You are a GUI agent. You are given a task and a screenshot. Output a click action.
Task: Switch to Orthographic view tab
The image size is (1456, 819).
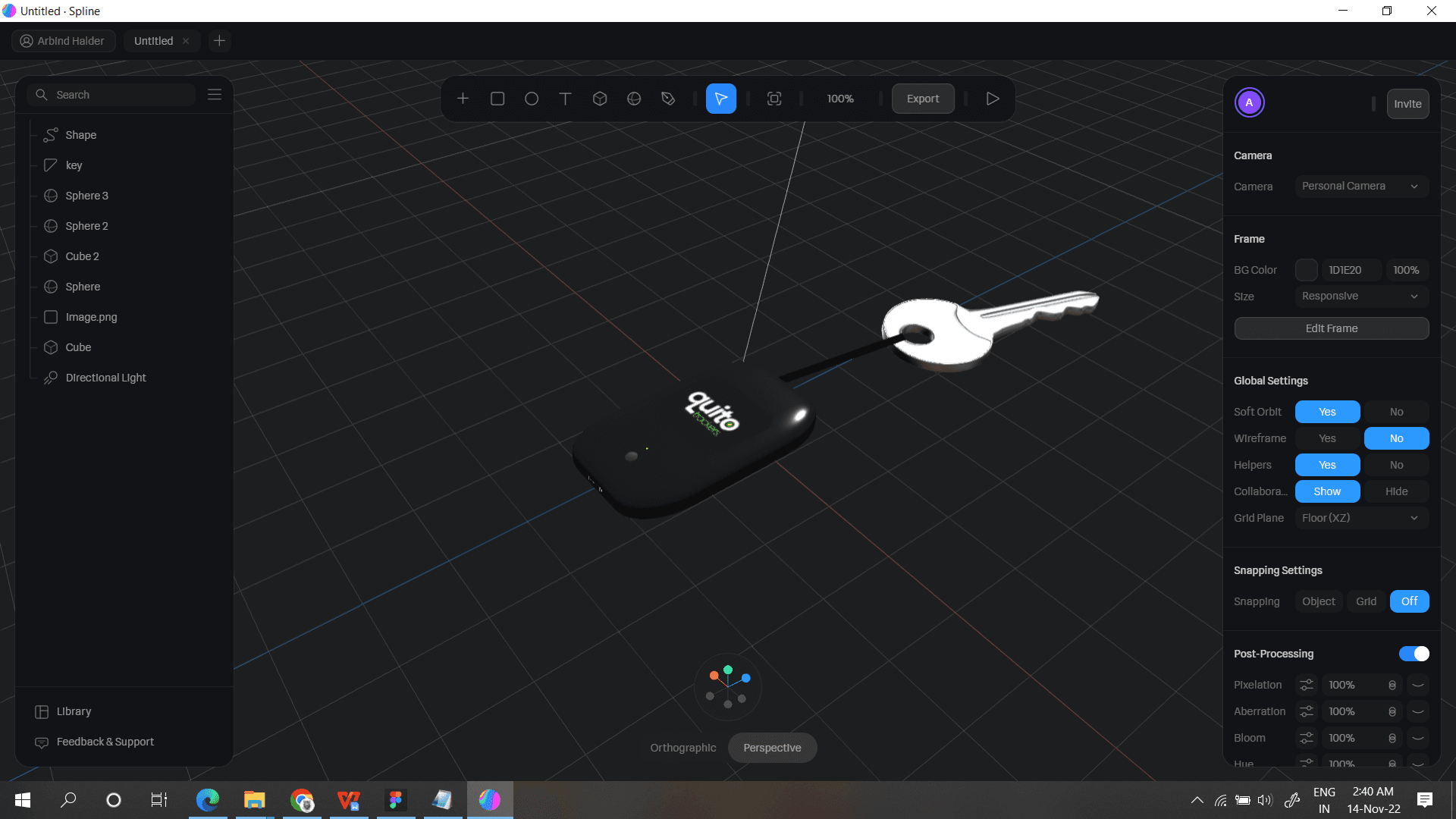pyautogui.click(x=682, y=748)
